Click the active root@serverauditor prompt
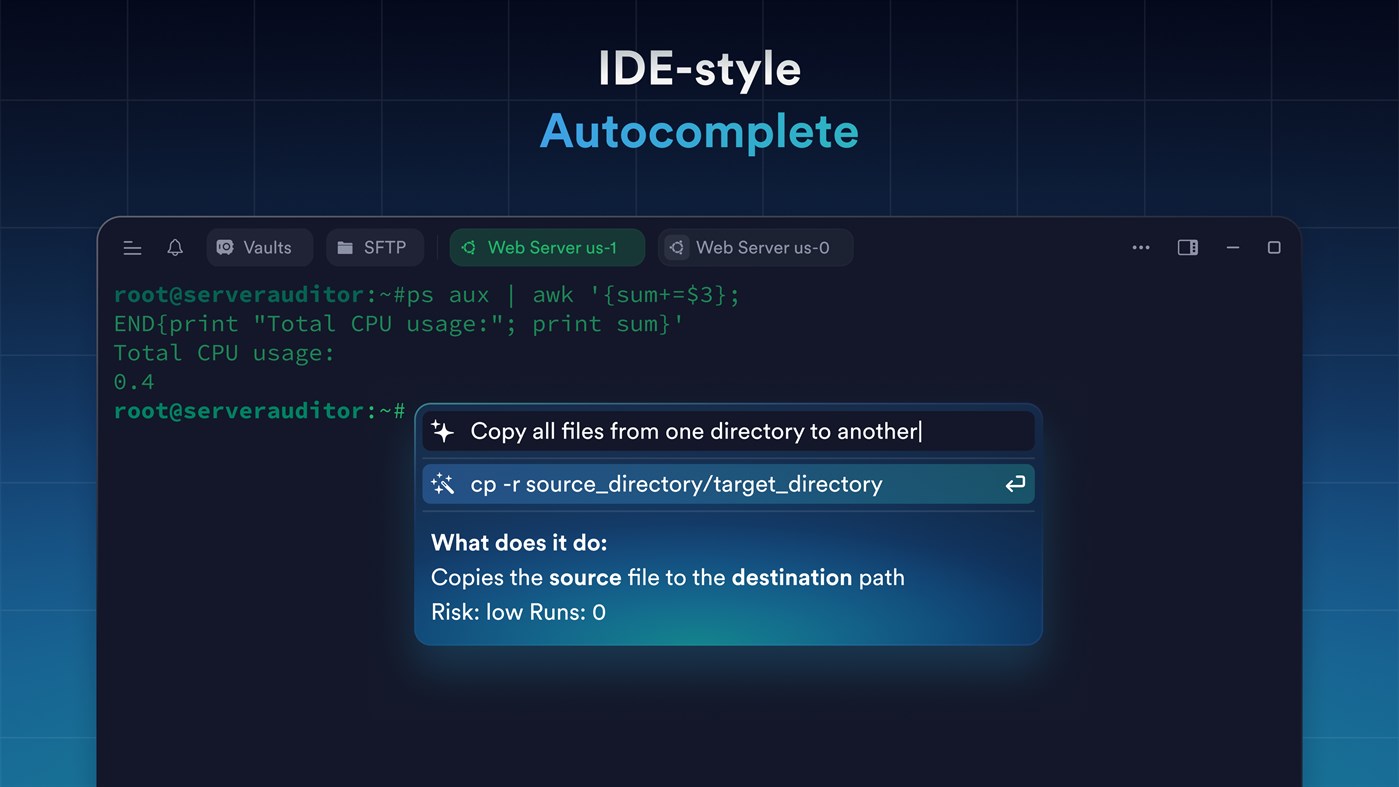The image size is (1399, 787). 259,411
